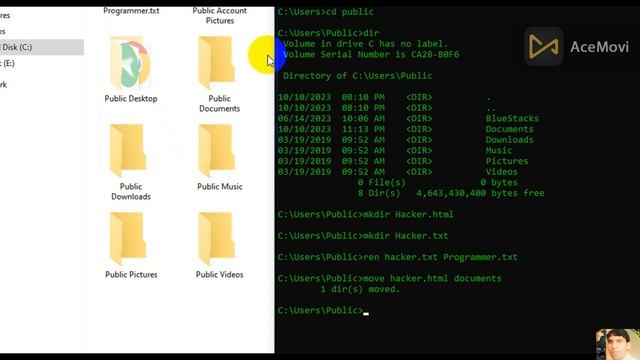Select the Public Account Pictures label
Image resolution: width=640 pixels, height=360 pixels.
point(220,16)
